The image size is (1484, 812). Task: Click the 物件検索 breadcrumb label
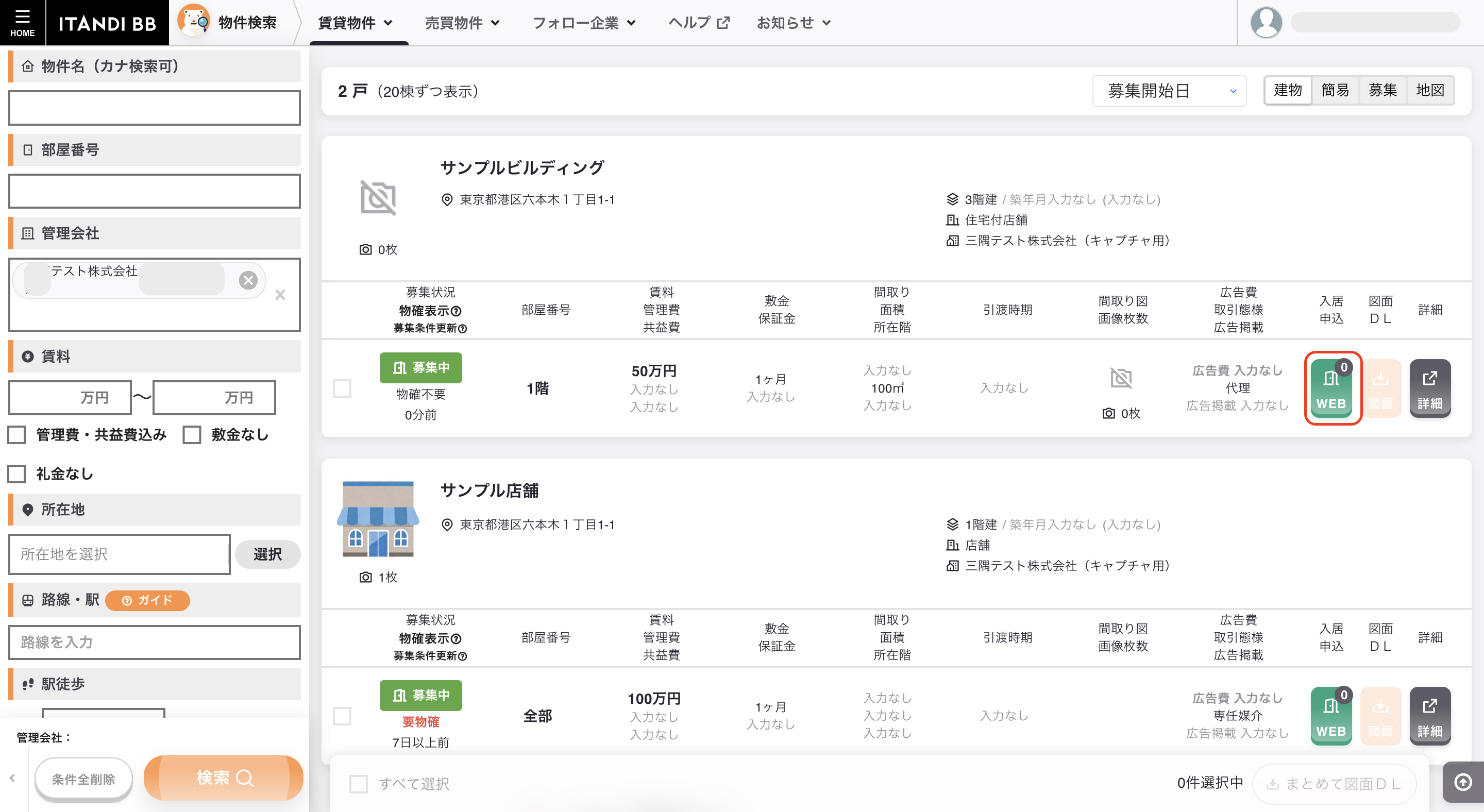[x=247, y=23]
